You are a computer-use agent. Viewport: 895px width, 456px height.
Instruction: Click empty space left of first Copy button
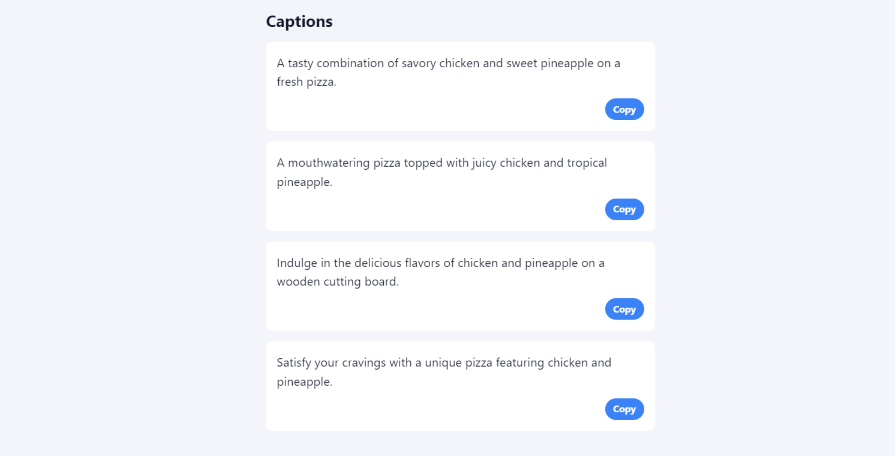pos(440,110)
